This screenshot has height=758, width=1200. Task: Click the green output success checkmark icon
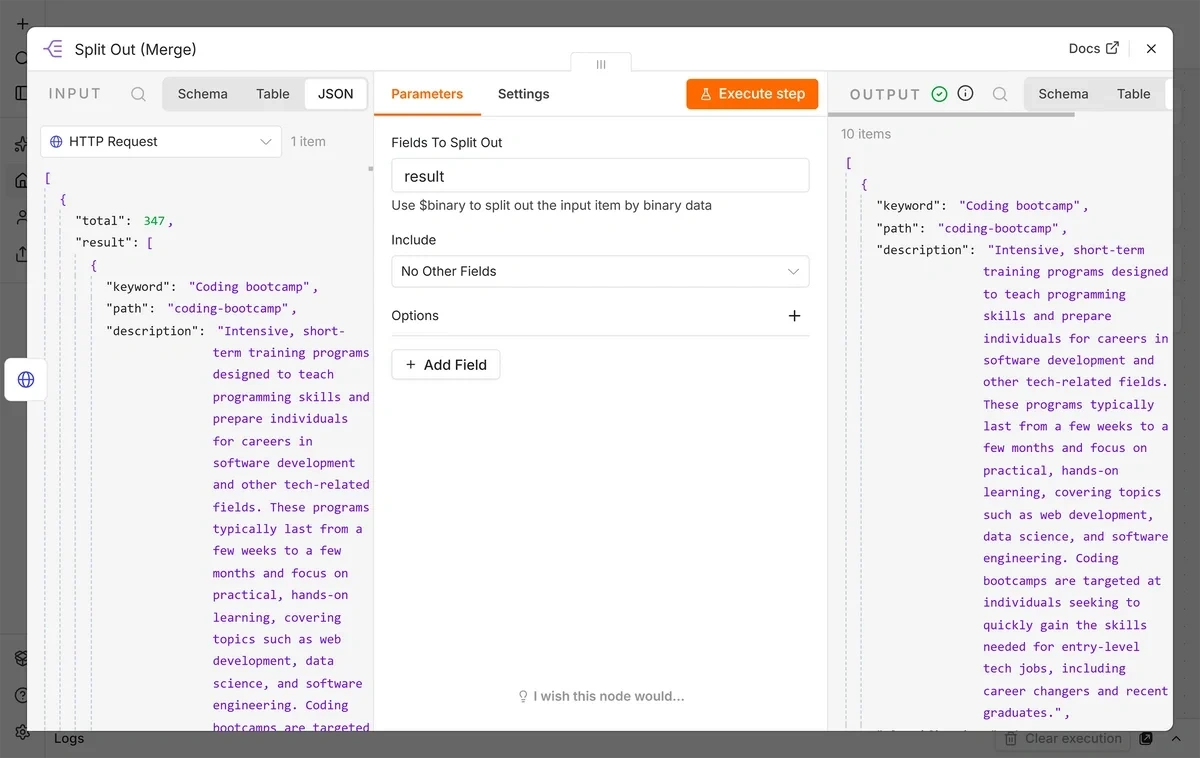(x=939, y=93)
